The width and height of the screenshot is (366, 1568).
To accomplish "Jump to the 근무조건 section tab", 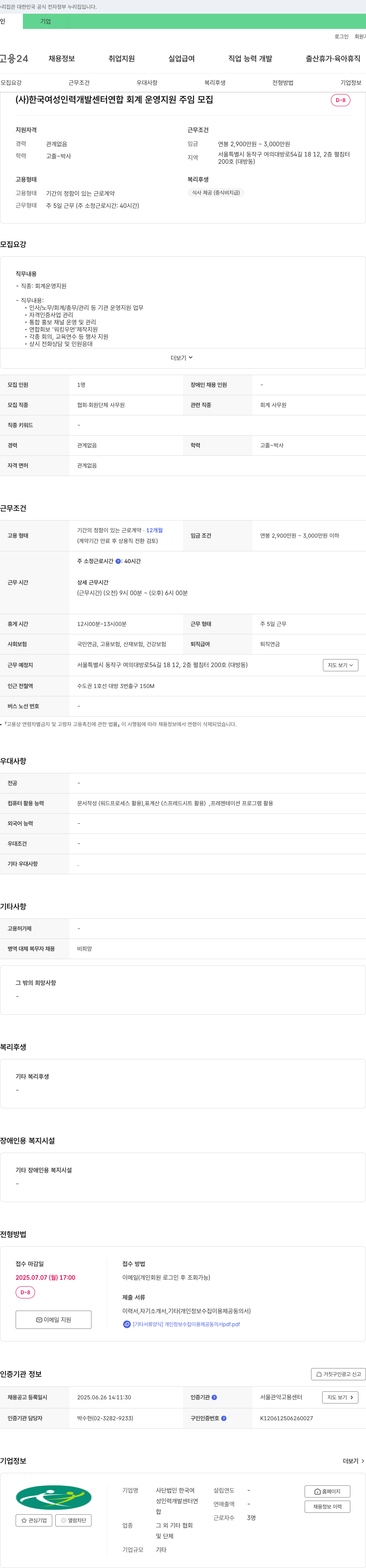I will click(x=79, y=83).
